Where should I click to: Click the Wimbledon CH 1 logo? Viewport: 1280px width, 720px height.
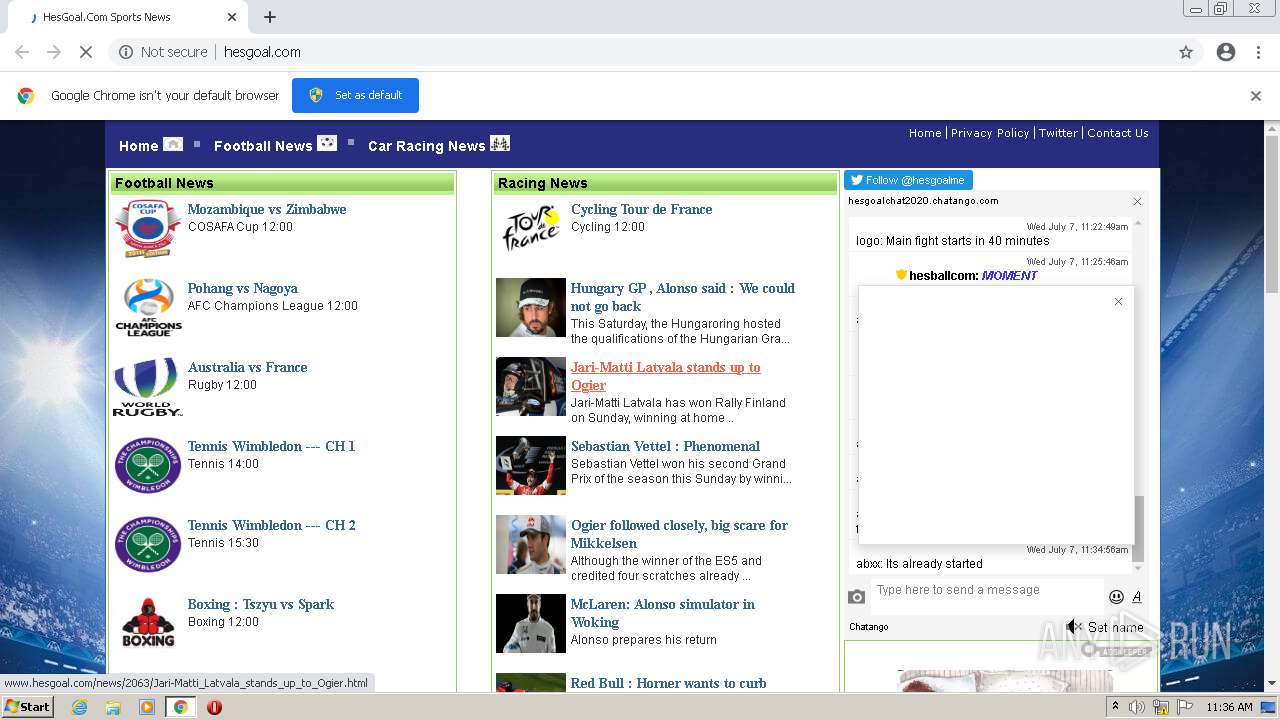click(x=148, y=465)
